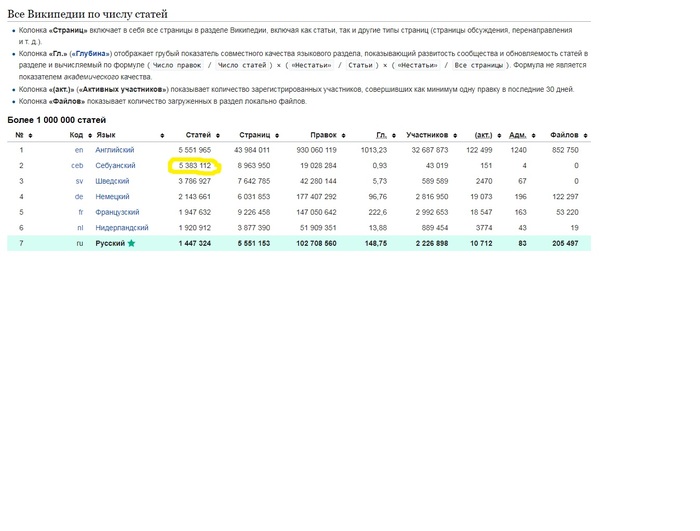The image size is (700, 531).
Task: Click the Шведский language link
Action: [112, 181]
